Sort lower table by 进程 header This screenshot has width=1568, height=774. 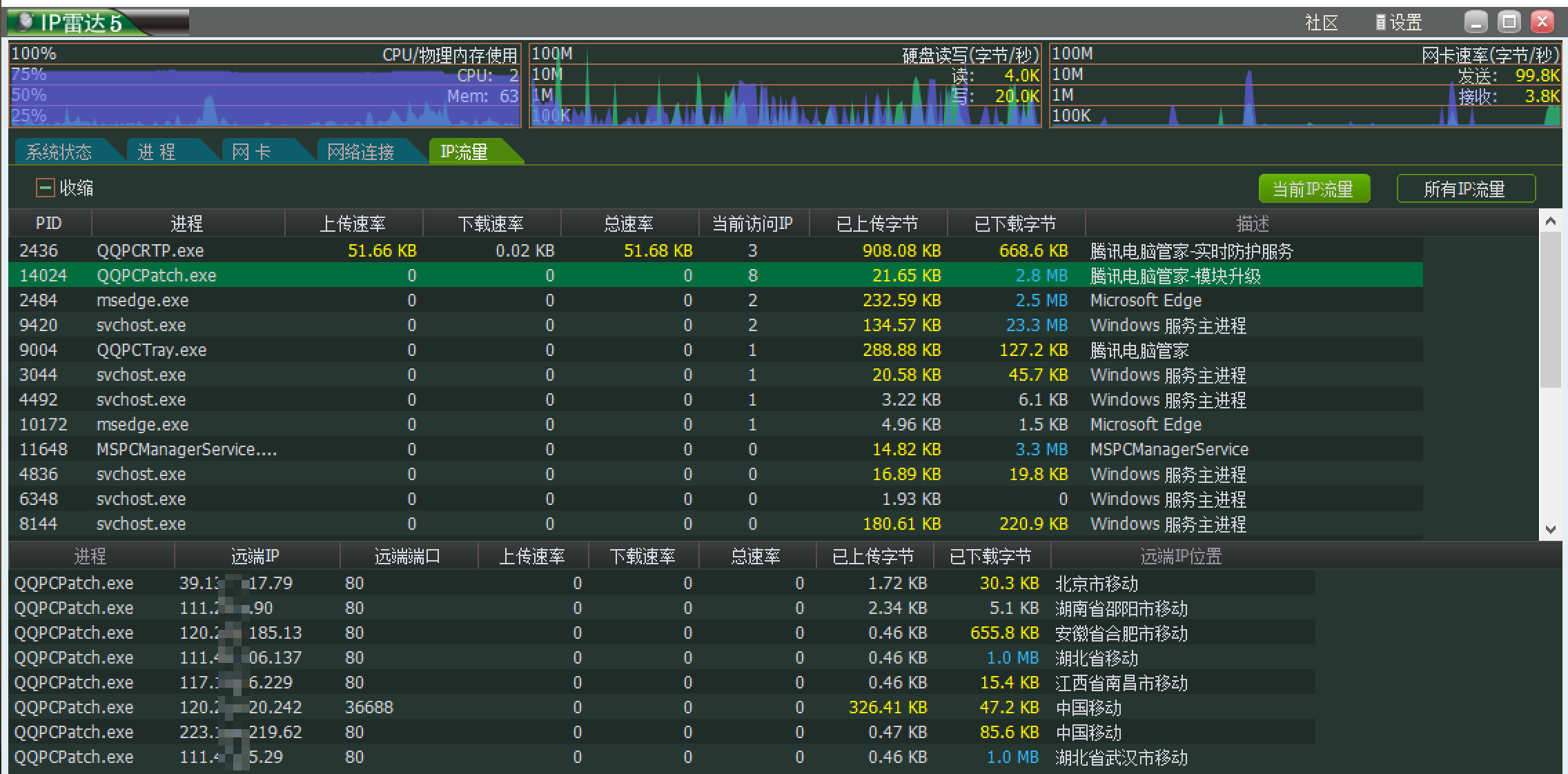90,556
